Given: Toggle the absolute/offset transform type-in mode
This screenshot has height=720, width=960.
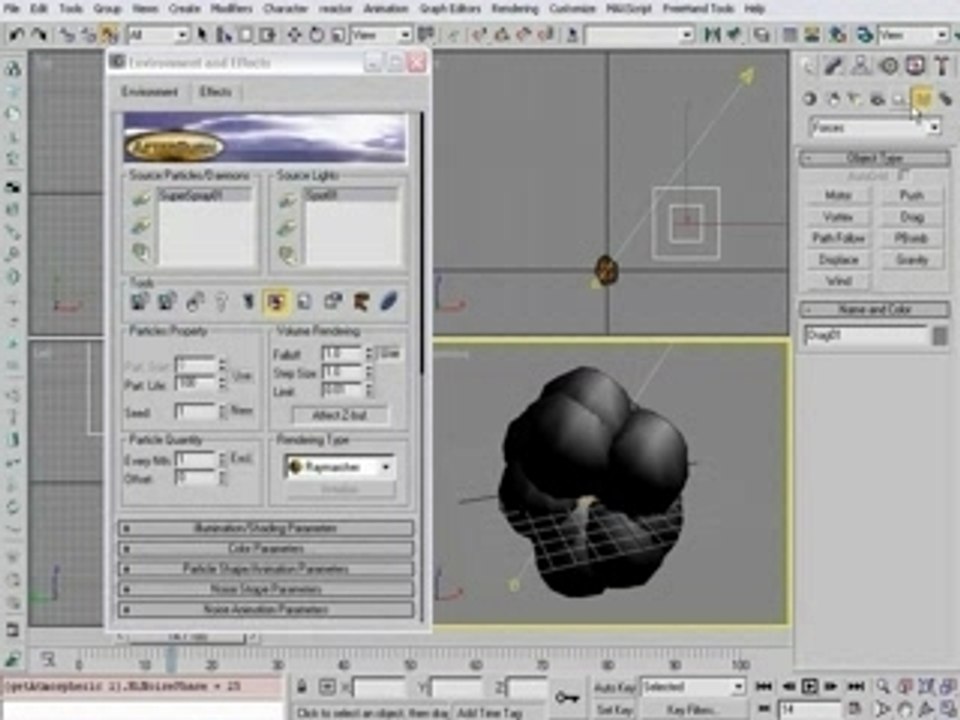Looking at the screenshot, I should [327, 687].
